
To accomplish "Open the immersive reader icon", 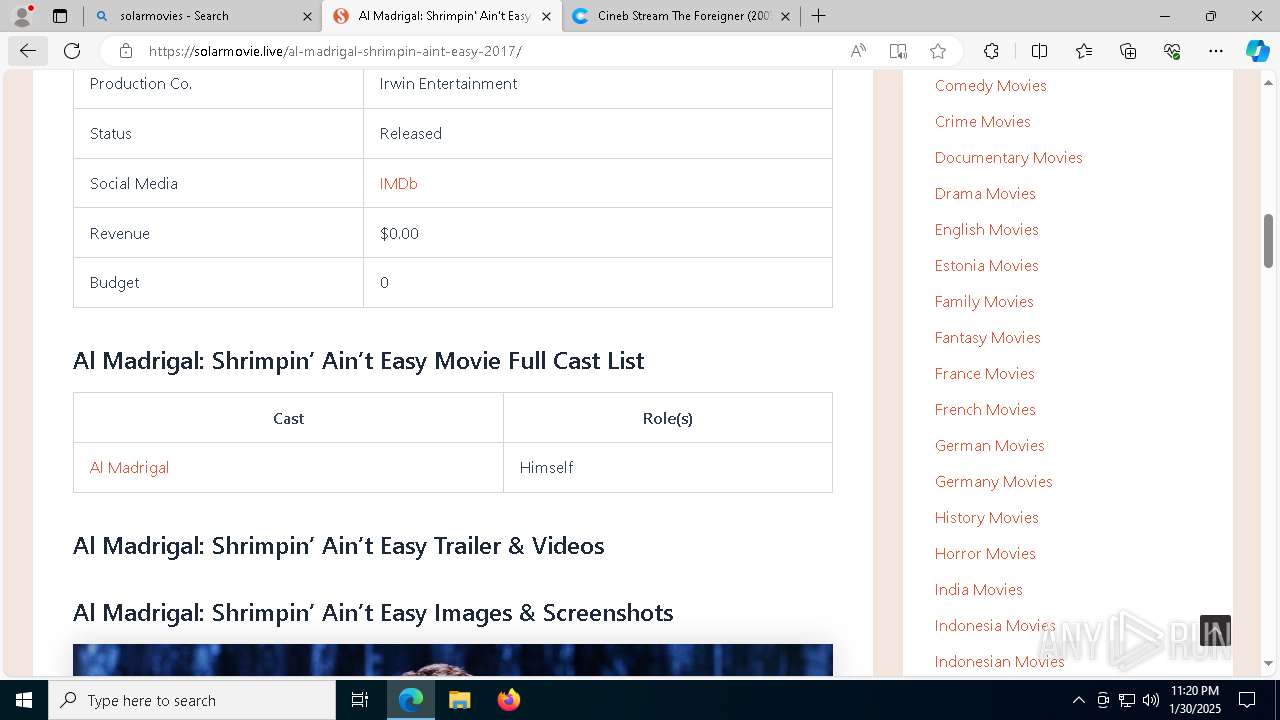I will (x=898, y=51).
